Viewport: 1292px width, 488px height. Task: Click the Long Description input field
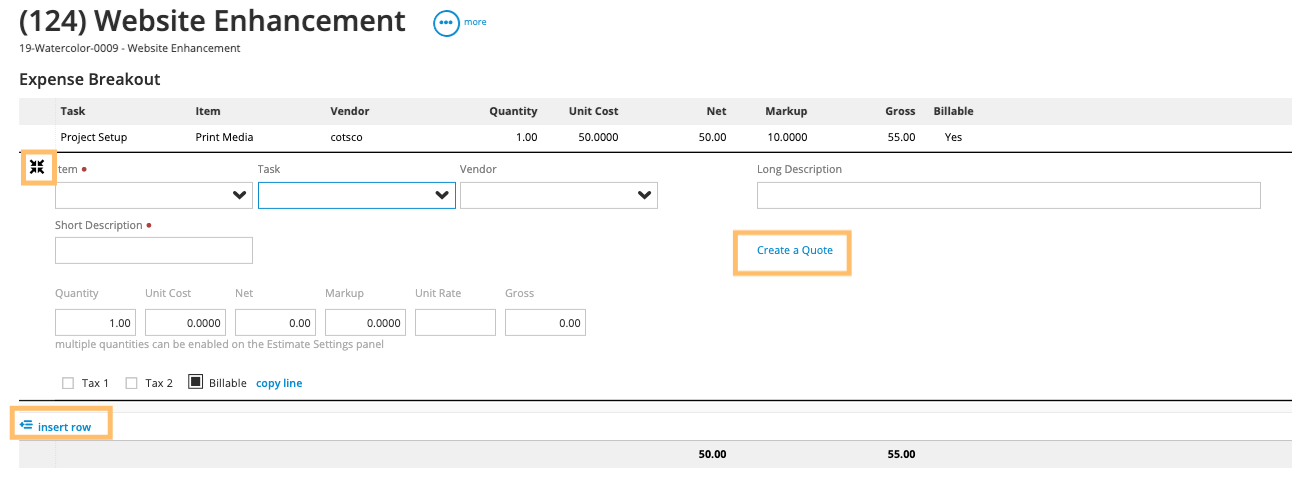1008,196
